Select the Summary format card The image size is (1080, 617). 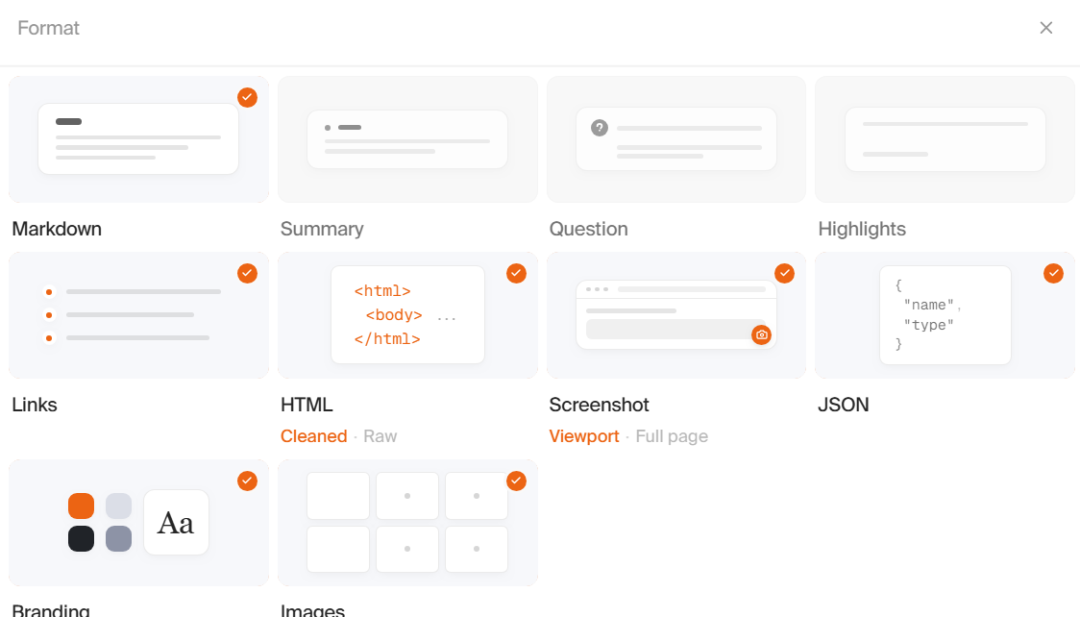tap(408, 140)
